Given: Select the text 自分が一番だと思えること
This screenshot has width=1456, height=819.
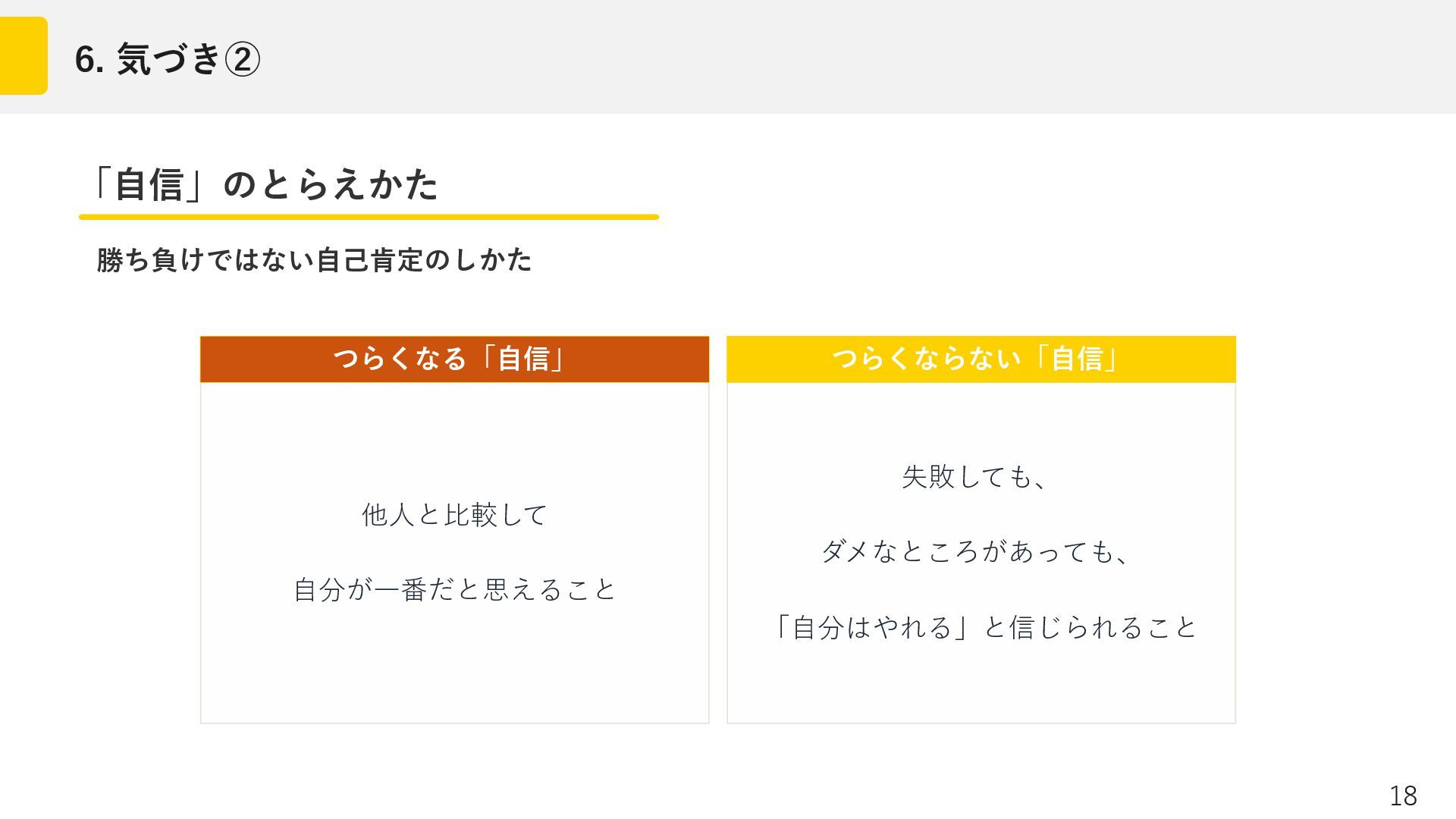Looking at the screenshot, I should pos(454,589).
